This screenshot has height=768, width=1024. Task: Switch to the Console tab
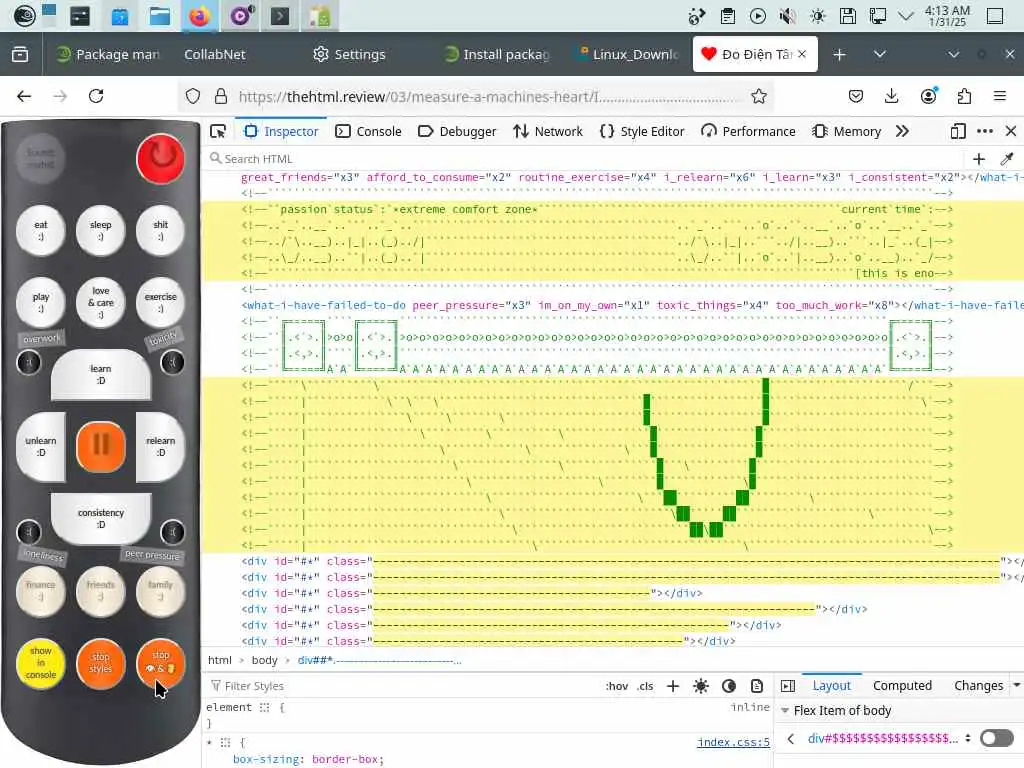point(368,131)
